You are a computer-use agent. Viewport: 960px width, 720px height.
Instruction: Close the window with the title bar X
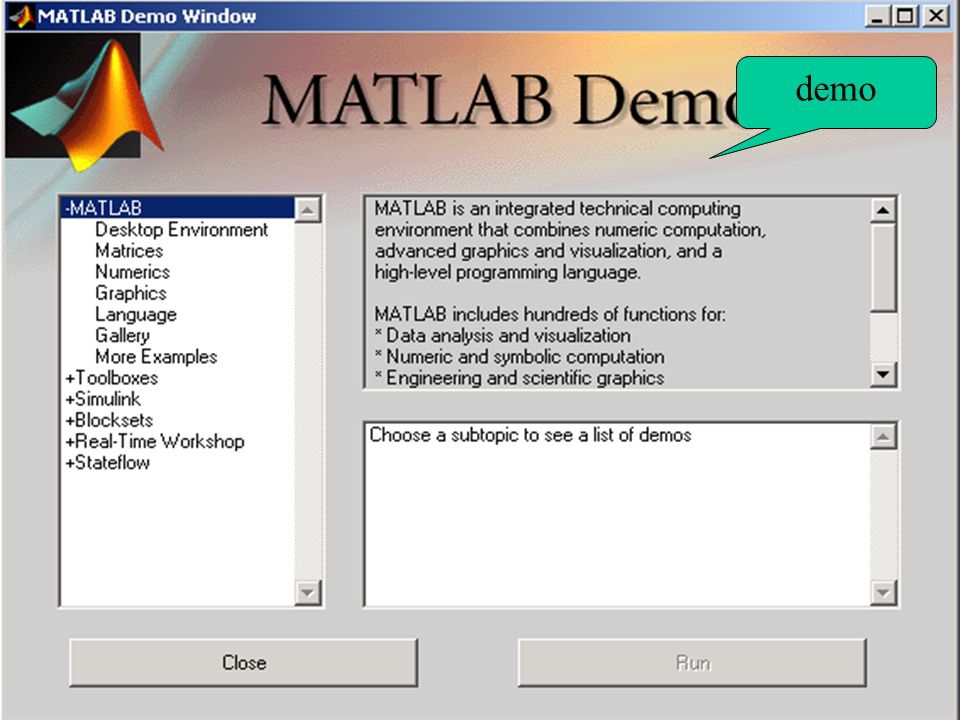(936, 15)
